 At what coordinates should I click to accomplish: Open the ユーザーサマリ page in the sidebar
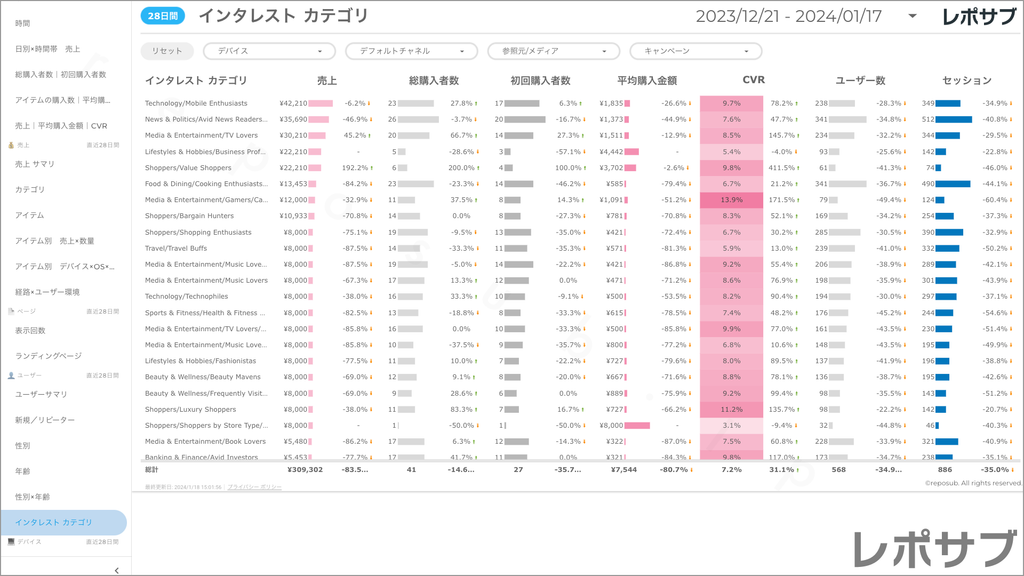click(x=41, y=394)
